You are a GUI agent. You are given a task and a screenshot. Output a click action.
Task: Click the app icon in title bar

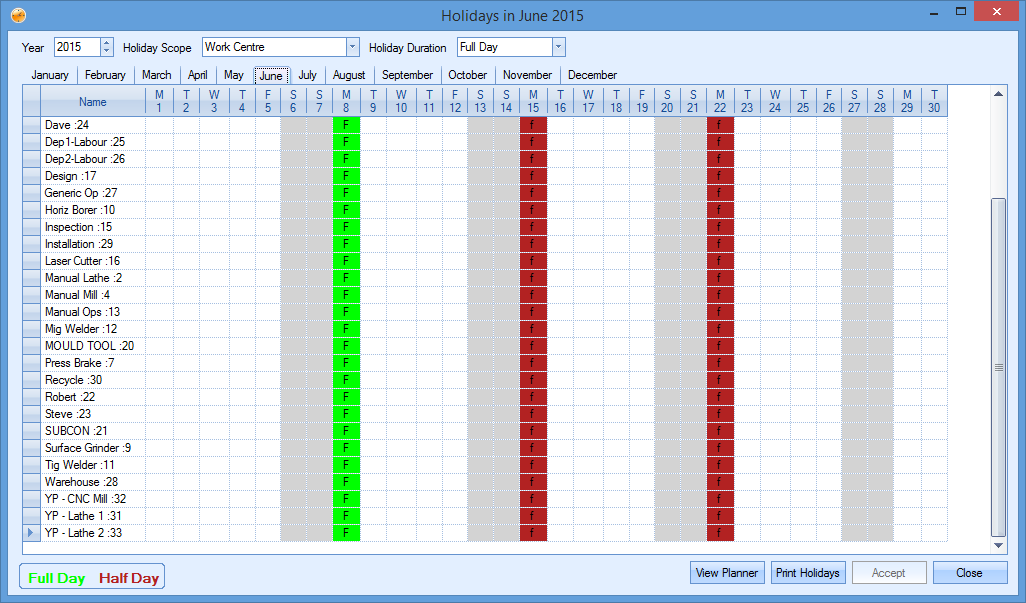(18, 15)
